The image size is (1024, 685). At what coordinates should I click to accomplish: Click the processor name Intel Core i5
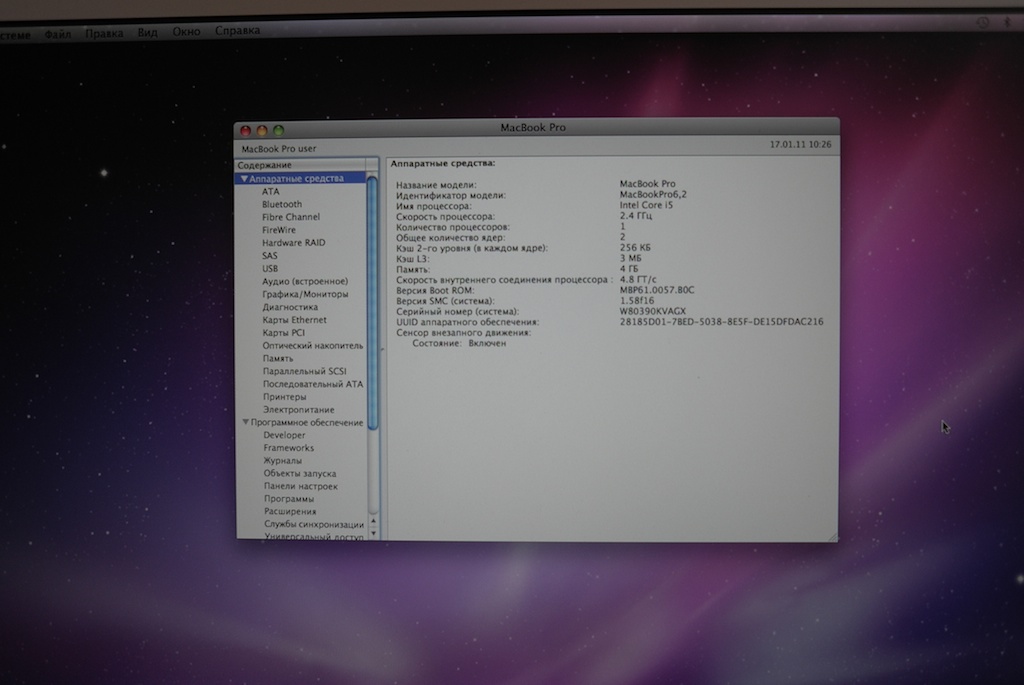646,204
